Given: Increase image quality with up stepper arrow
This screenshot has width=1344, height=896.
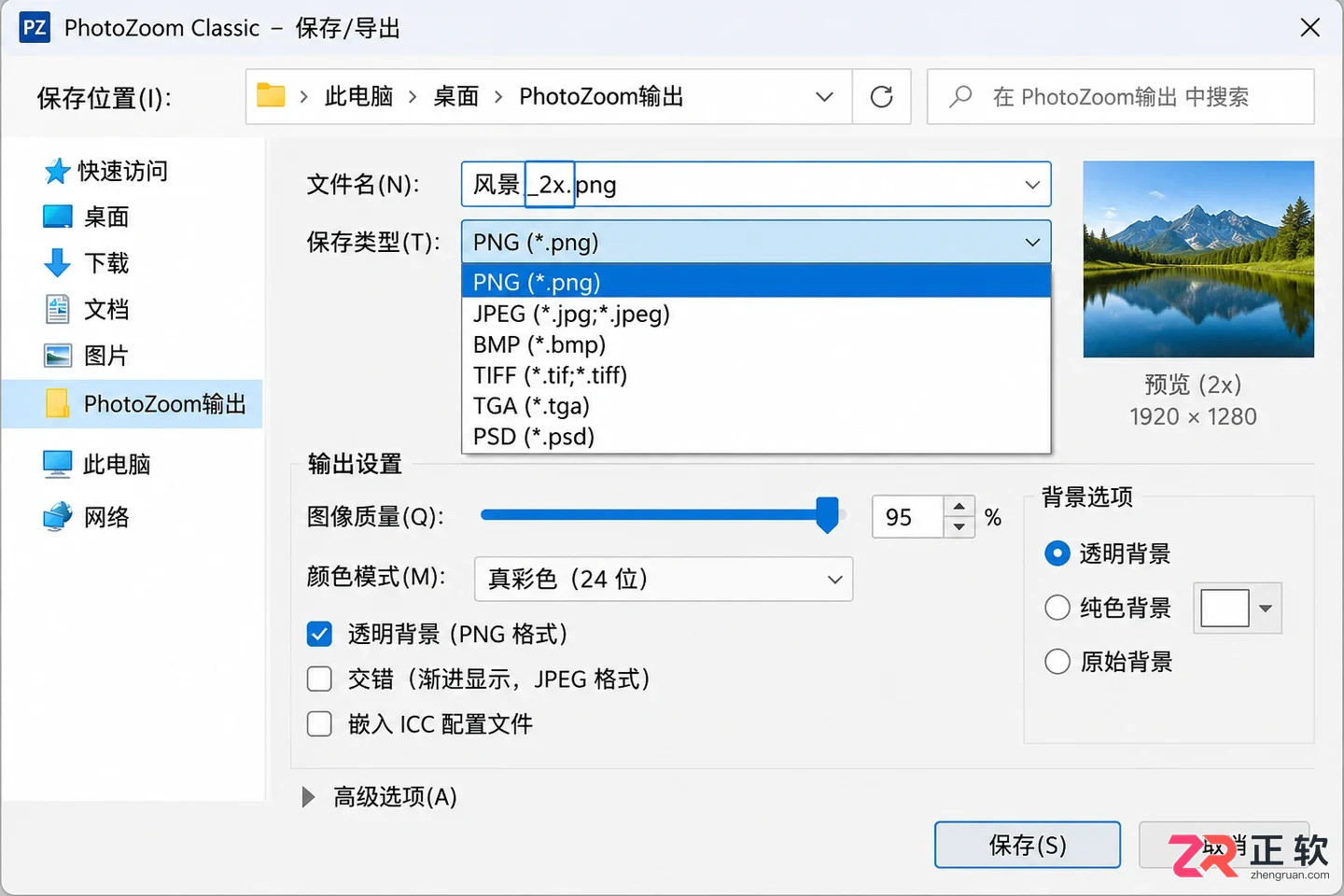Looking at the screenshot, I should coord(959,506).
